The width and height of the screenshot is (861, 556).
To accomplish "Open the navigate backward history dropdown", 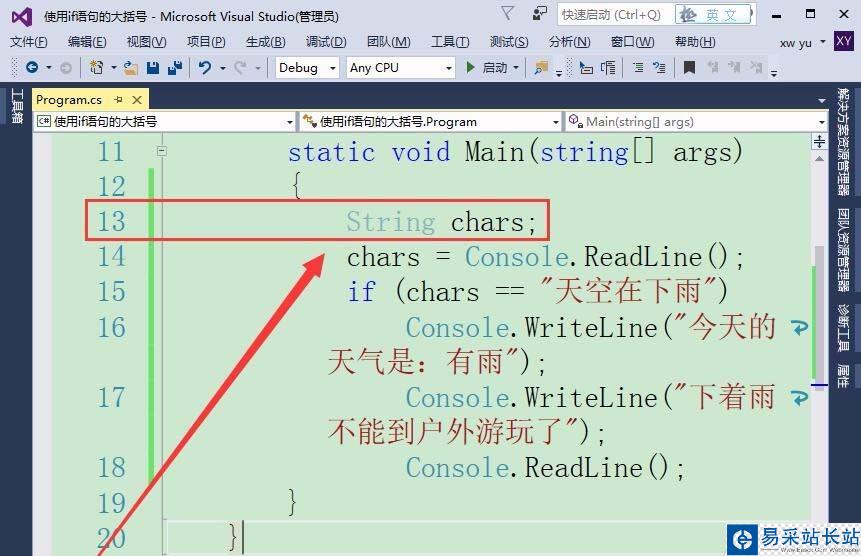I will (48, 68).
